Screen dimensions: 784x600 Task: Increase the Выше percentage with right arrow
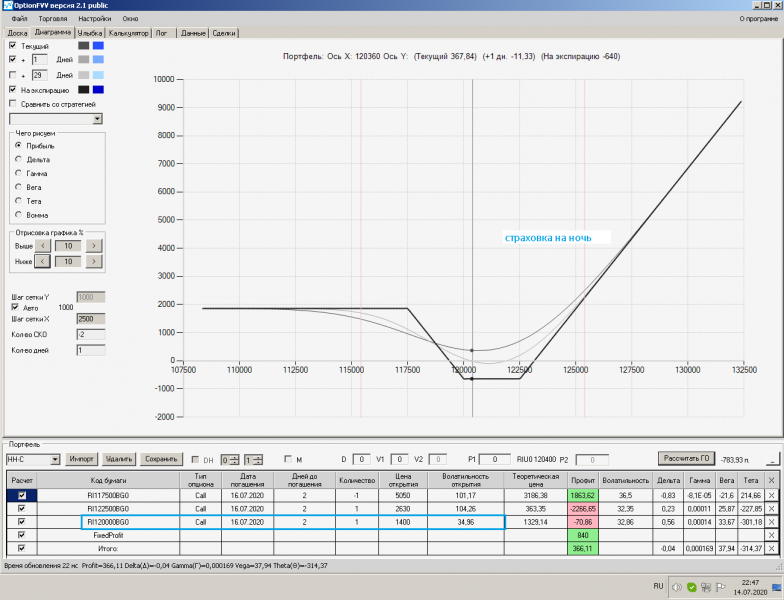pyautogui.click(x=94, y=246)
